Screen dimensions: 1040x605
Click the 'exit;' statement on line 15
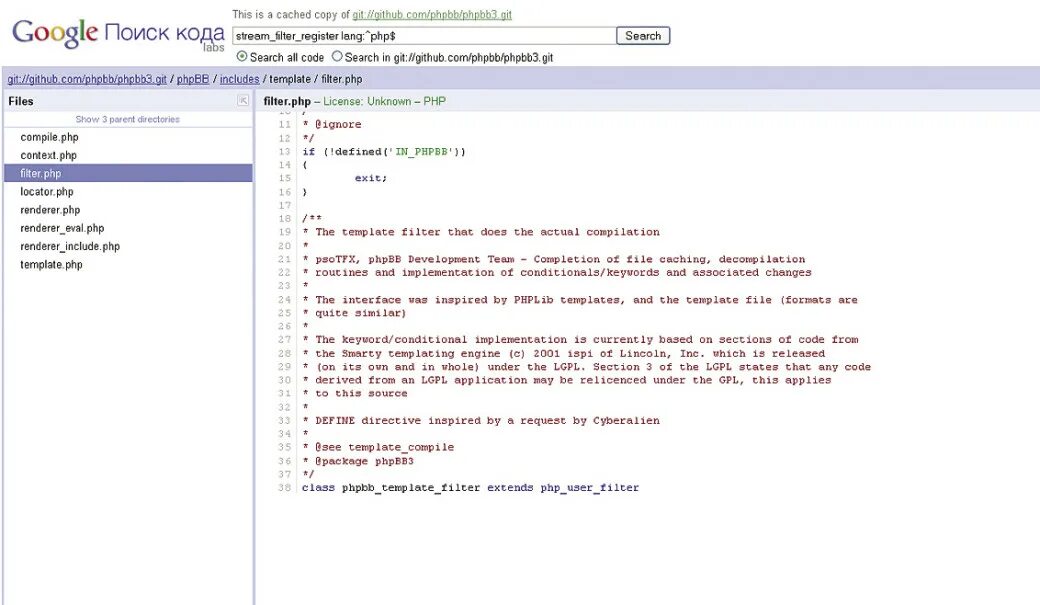[x=371, y=178]
